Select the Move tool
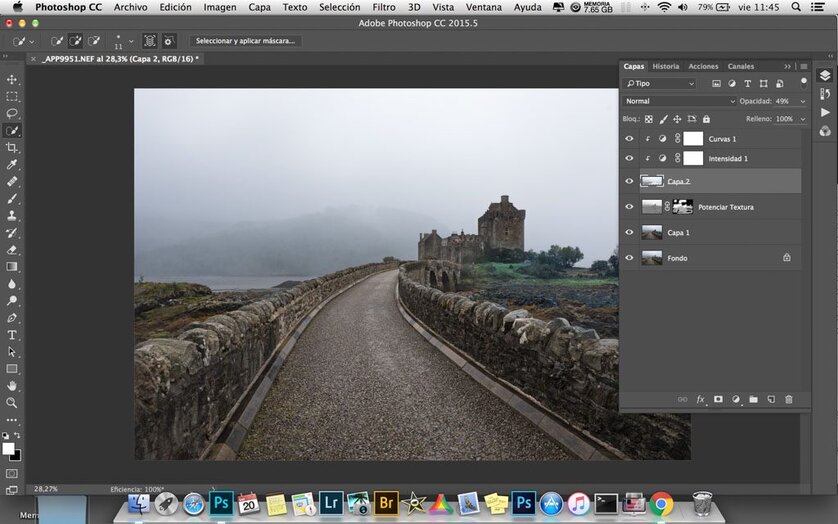Image resolution: width=838 pixels, height=524 pixels. [x=12, y=79]
